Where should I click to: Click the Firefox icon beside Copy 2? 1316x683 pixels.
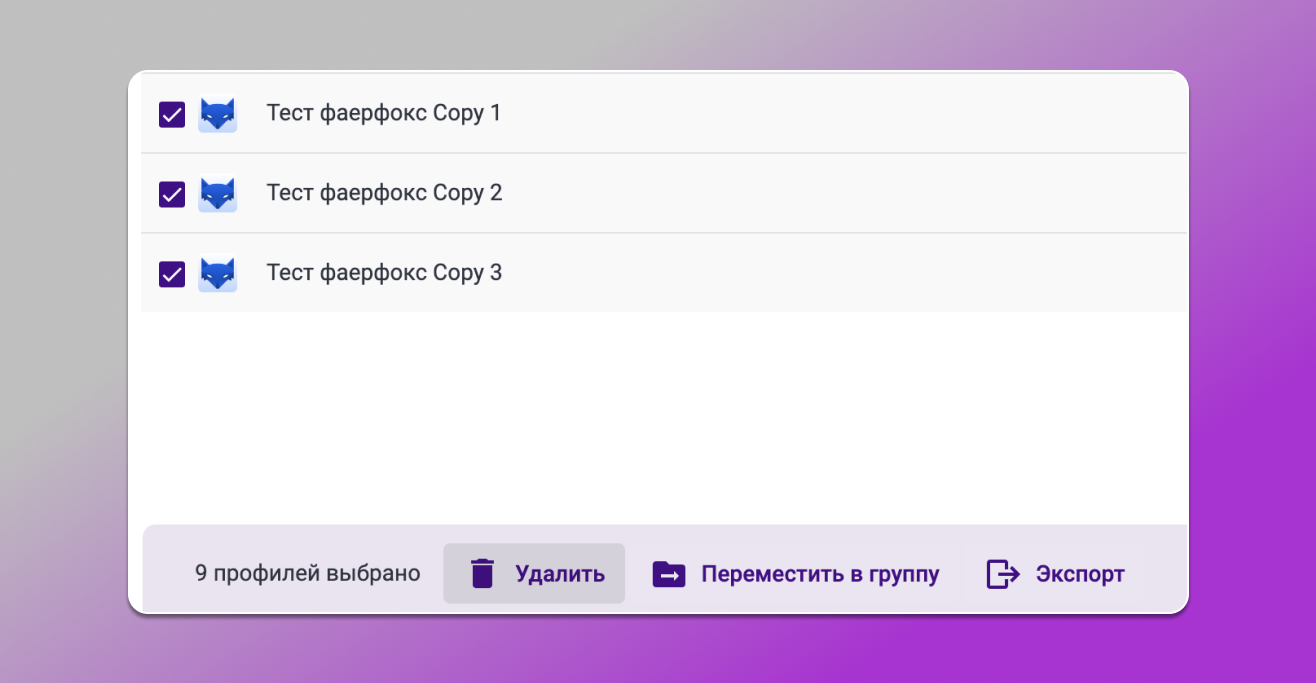218,194
